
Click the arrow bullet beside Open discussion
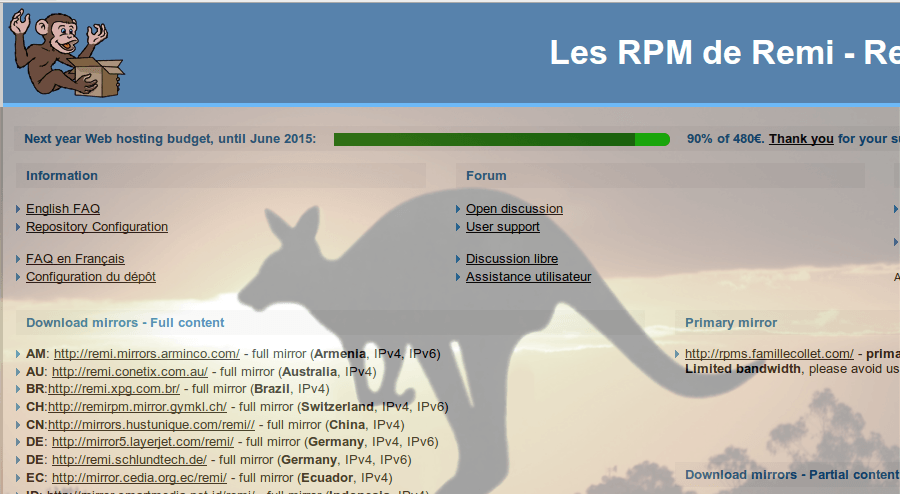(x=458, y=209)
